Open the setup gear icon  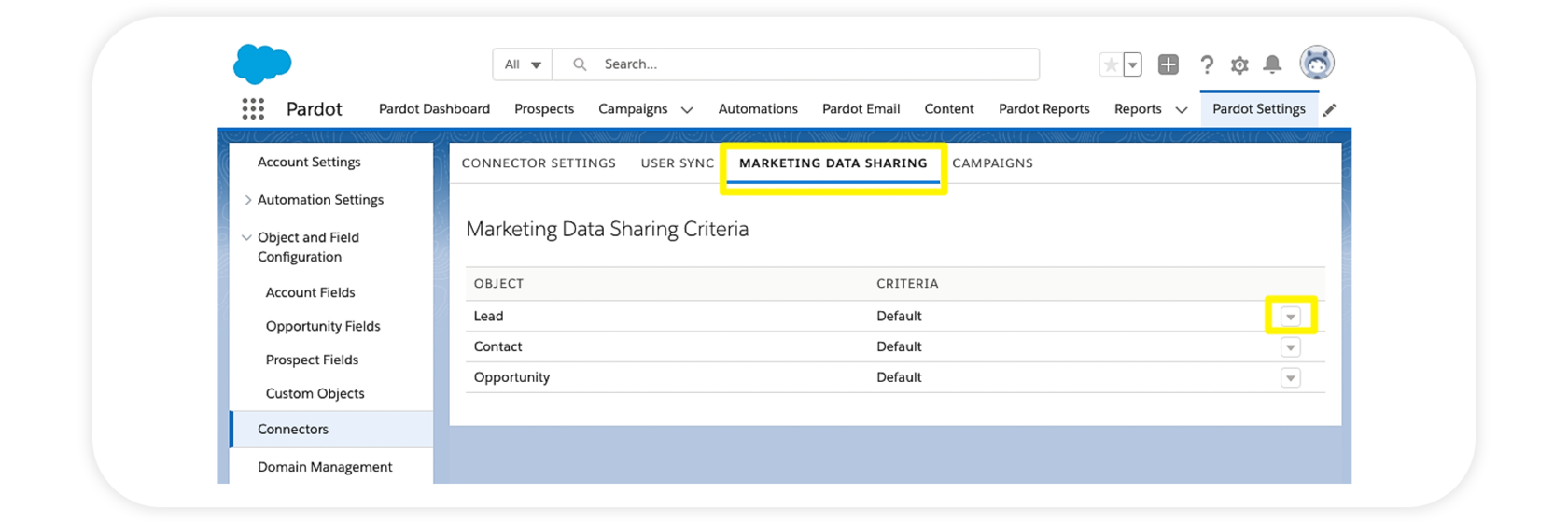pos(1239,64)
